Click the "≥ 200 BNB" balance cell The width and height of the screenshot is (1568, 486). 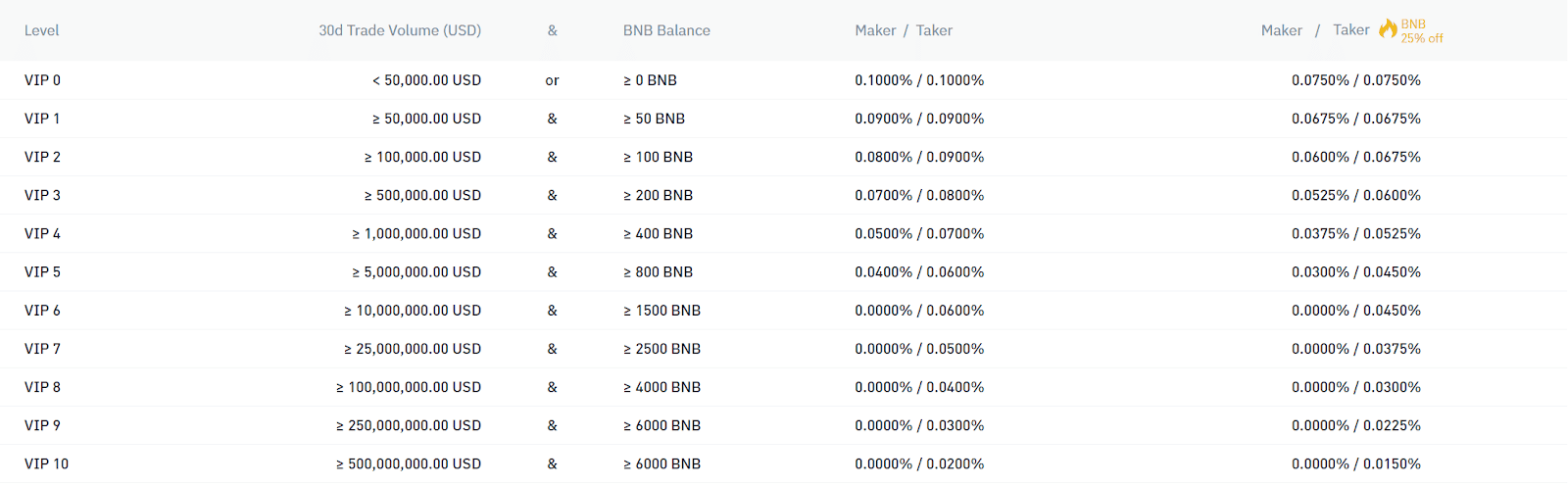point(658,195)
